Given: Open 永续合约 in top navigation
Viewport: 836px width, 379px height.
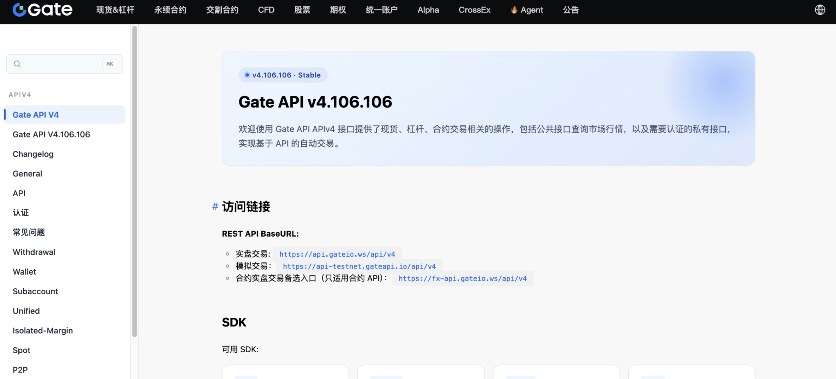Looking at the screenshot, I should point(171,10).
